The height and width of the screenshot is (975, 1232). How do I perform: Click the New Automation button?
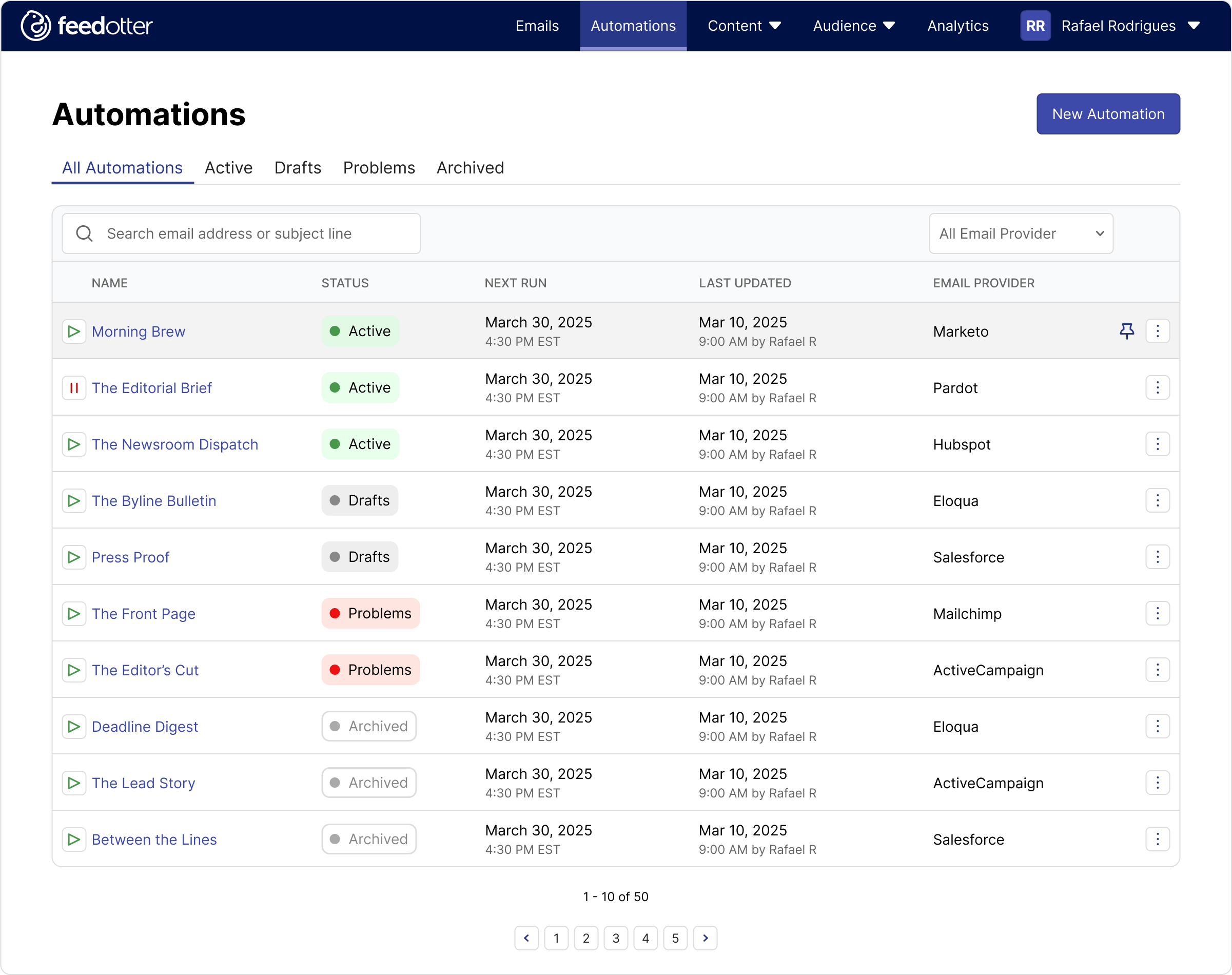(x=1108, y=114)
